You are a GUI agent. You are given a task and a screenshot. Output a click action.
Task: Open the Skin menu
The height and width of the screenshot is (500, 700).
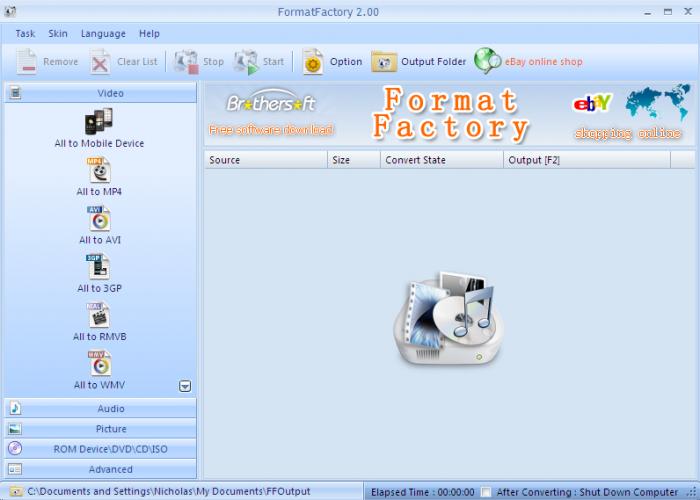click(58, 34)
